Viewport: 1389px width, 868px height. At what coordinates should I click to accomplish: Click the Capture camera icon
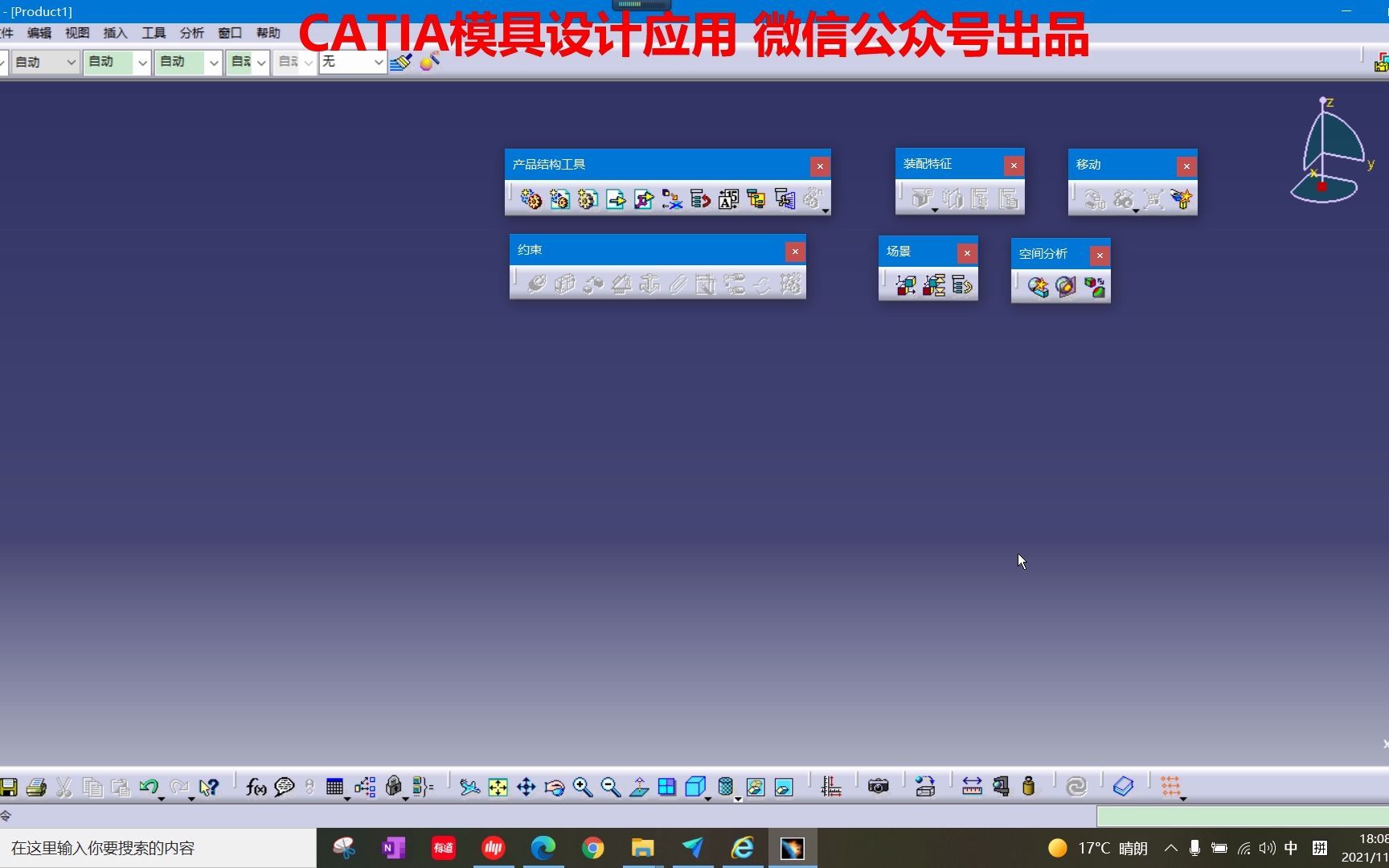point(878,787)
